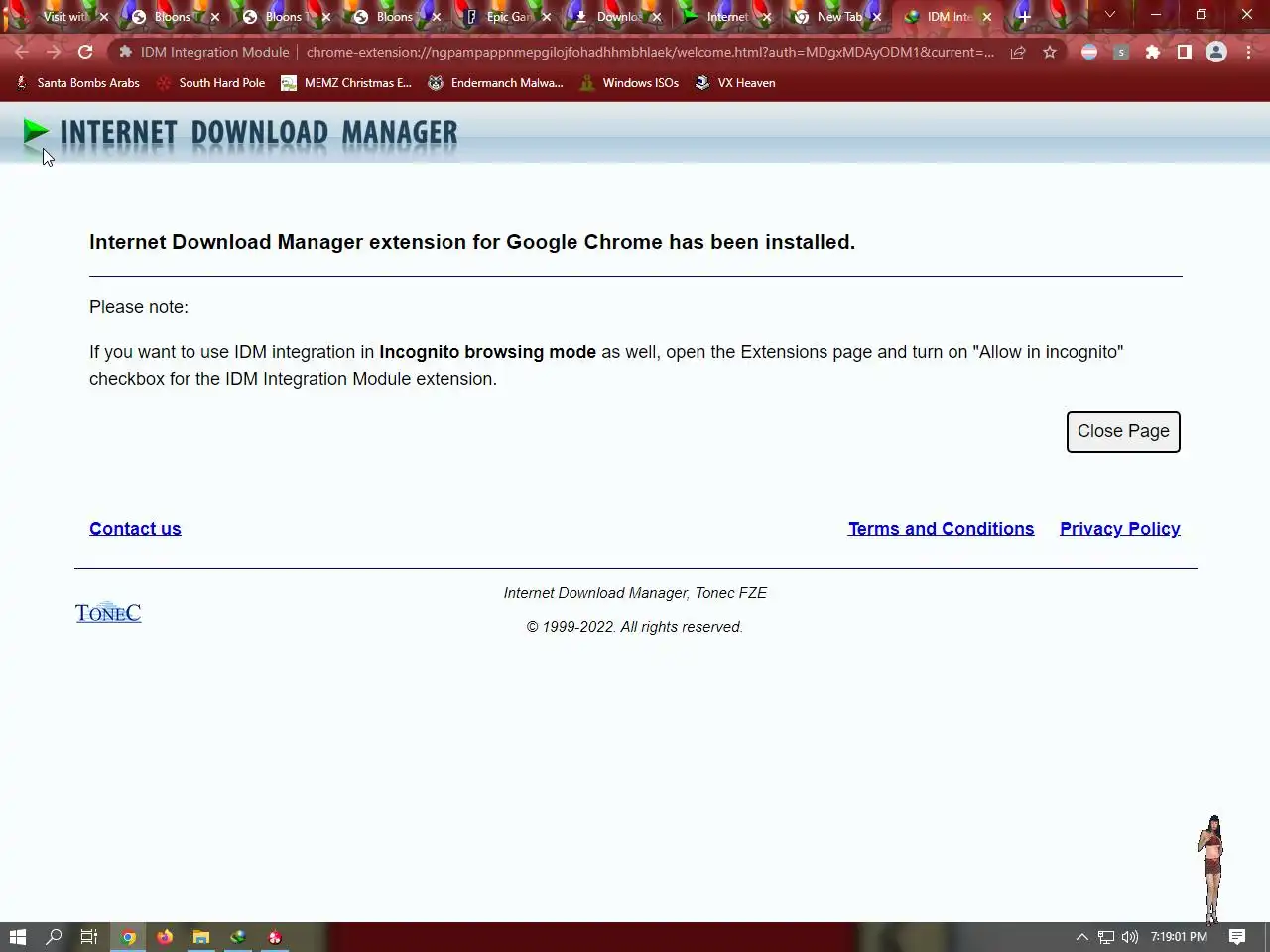Open Windows taskbar search
The width and height of the screenshot is (1270, 952).
click(54, 937)
